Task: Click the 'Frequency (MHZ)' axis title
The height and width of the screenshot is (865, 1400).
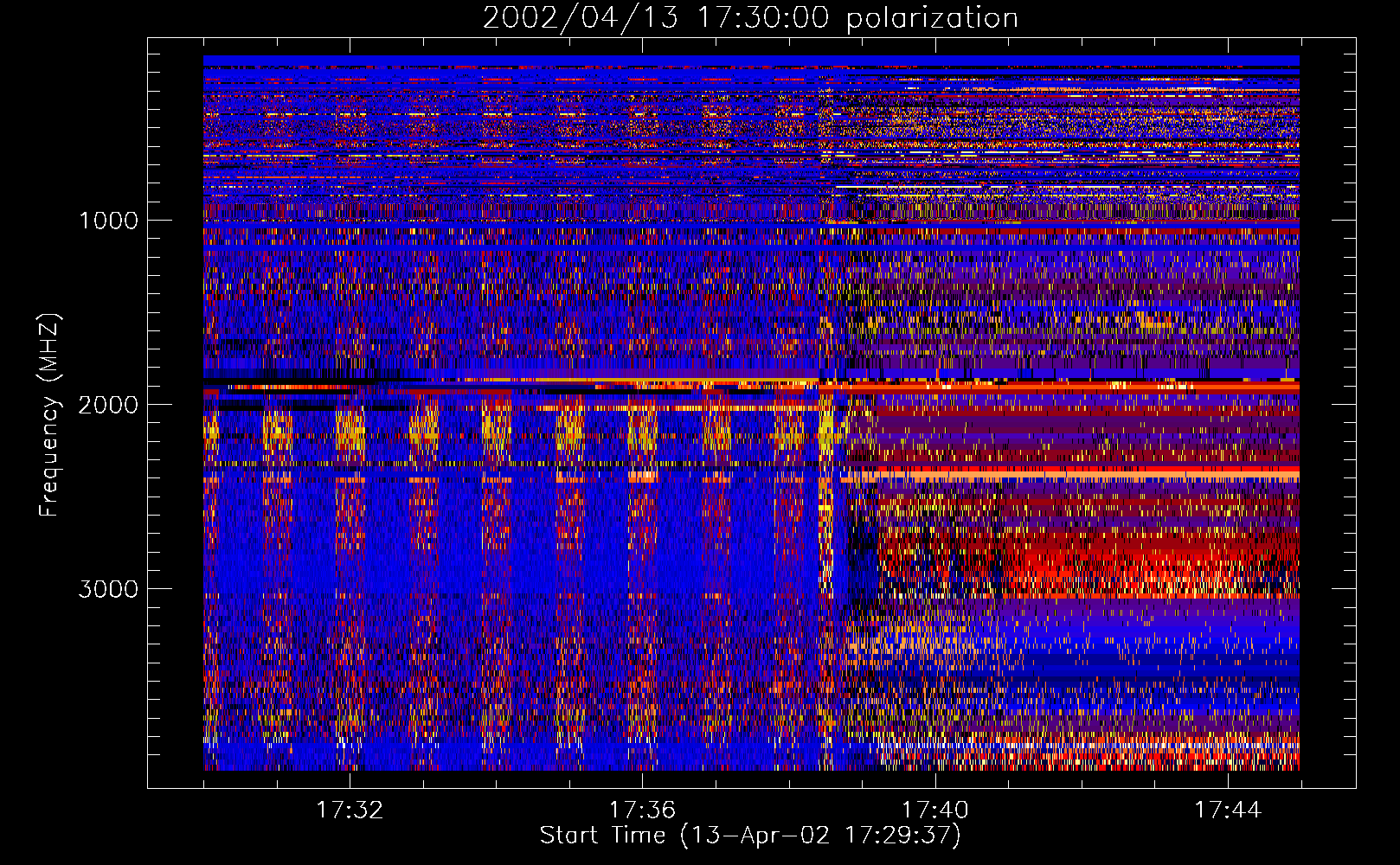Action: 49,415
